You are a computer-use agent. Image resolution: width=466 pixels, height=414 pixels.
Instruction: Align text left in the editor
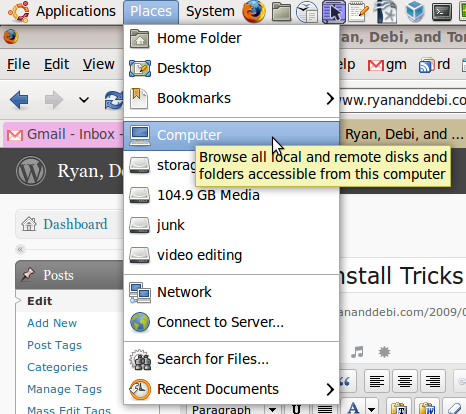377,381
